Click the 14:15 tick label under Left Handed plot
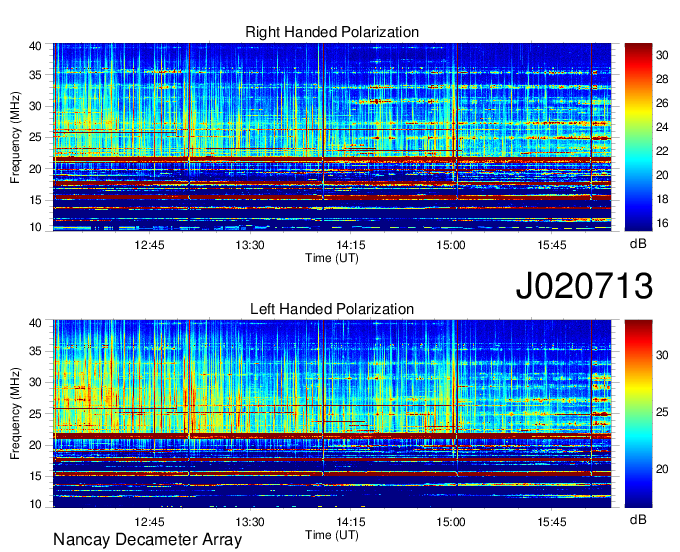680x552 pixels. click(x=351, y=522)
